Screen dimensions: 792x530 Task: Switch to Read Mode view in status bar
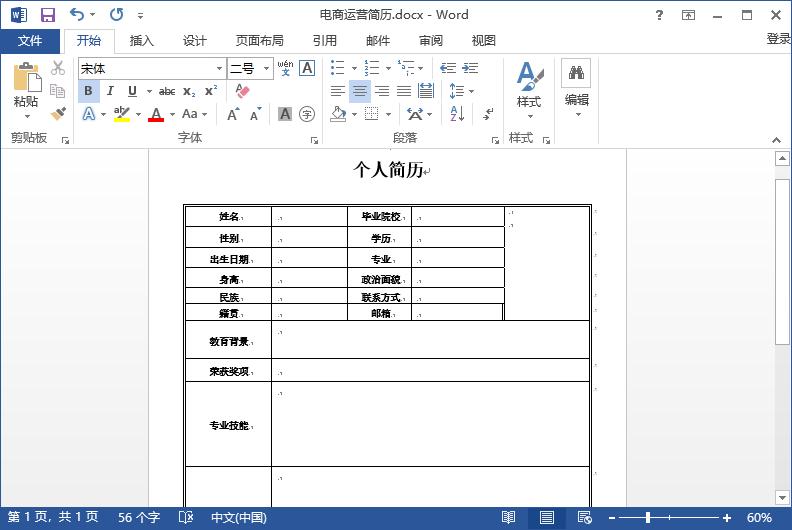click(509, 517)
